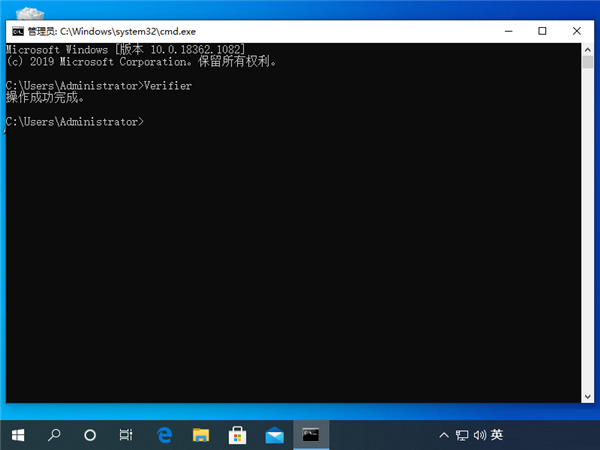Maximize the cmd.exe window
The height and width of the screenshot is (450, 600).
[x=542, y=31]
